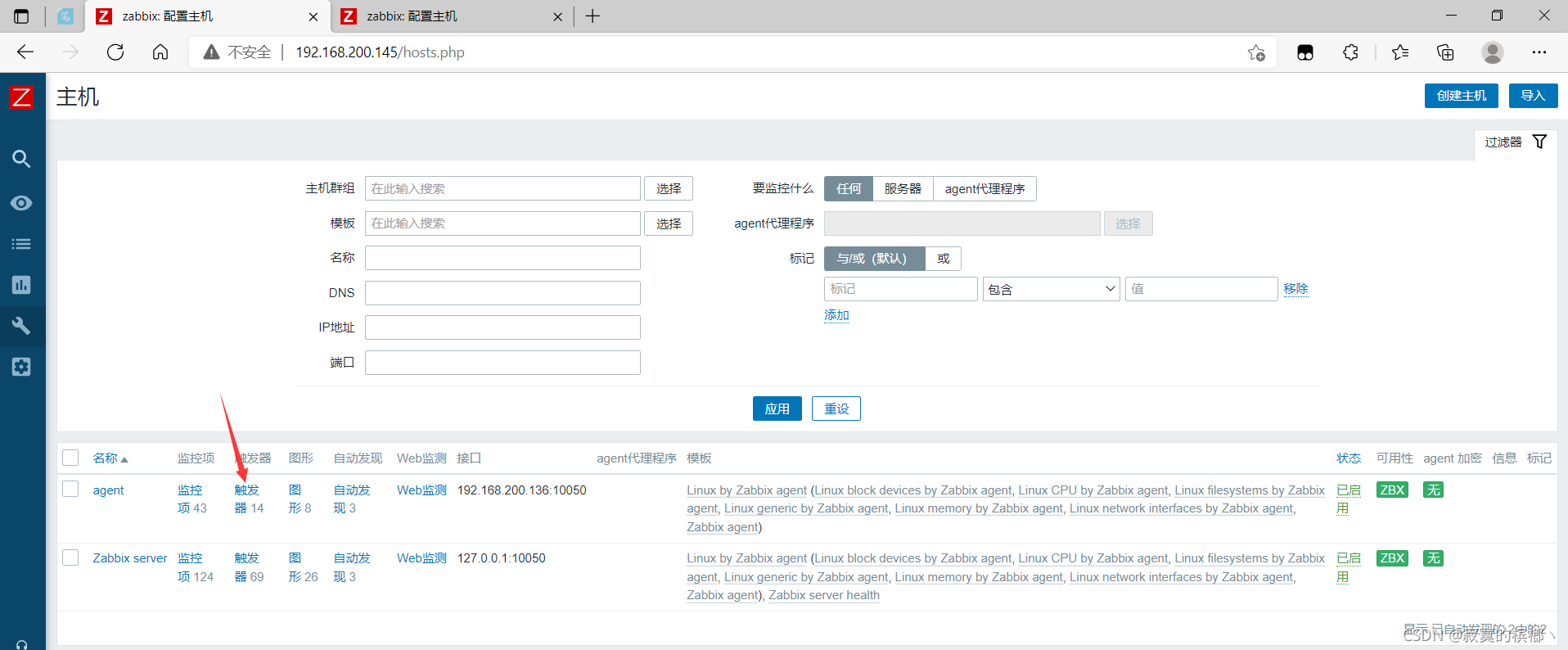Add page to favorites star icon
1568x650 pixels.
pos(1256,53)
